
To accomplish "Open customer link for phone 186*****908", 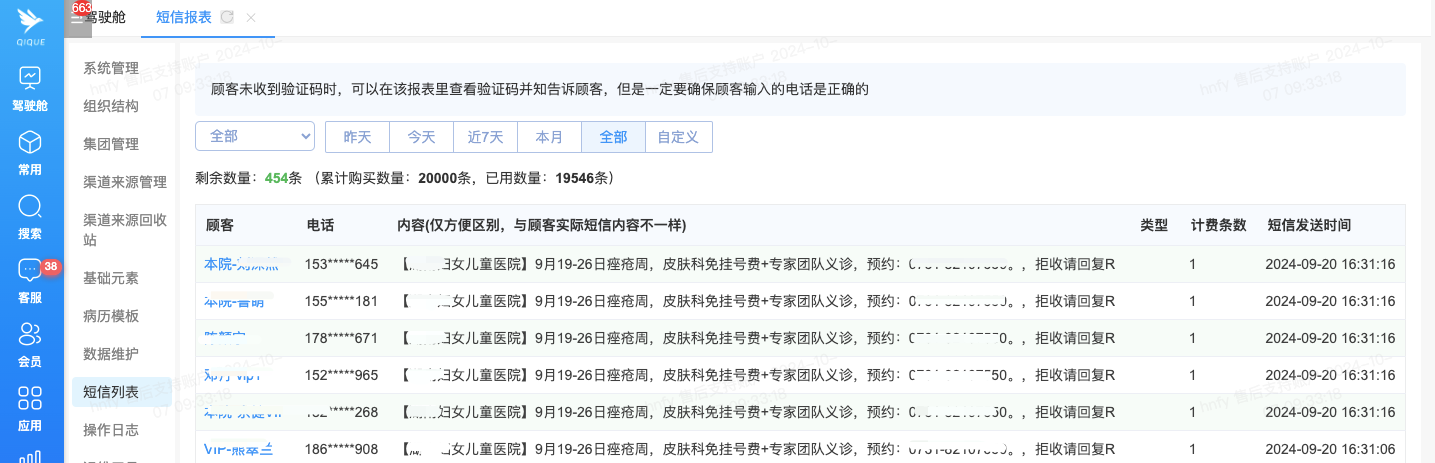I will (238, 449).
